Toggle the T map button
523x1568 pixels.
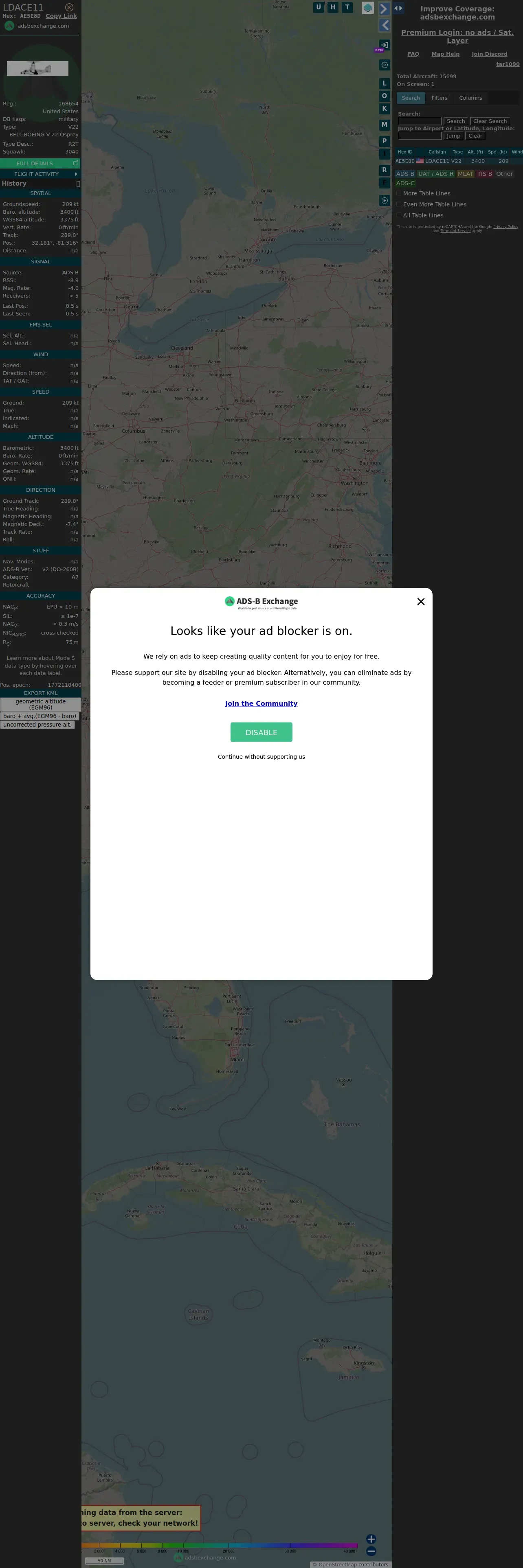click(347, 7)
